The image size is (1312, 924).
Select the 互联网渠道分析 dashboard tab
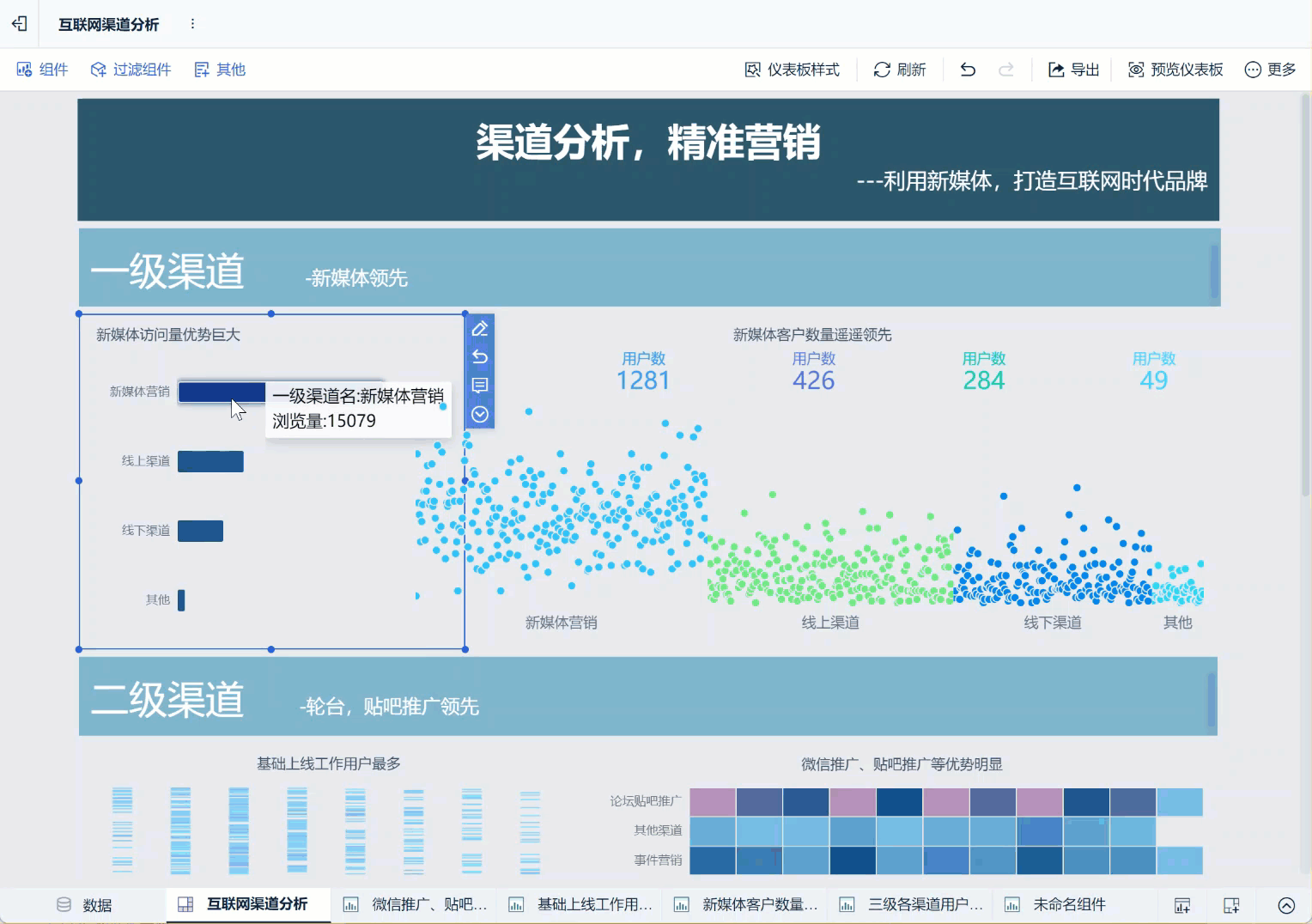247,904
